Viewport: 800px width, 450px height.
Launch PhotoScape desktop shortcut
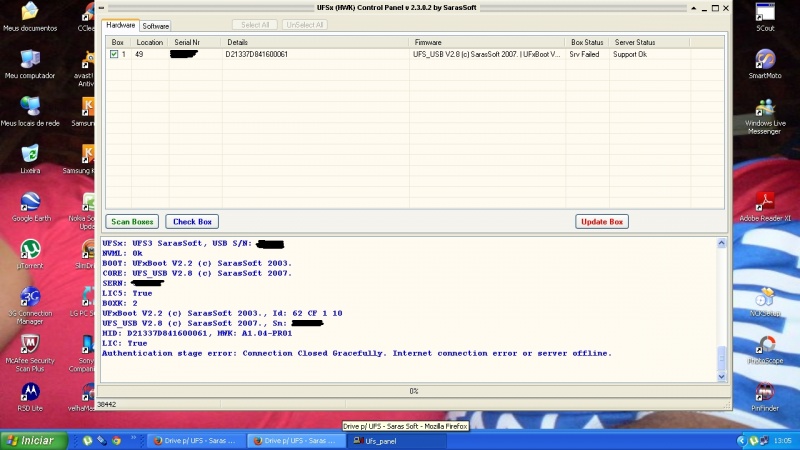765,349
